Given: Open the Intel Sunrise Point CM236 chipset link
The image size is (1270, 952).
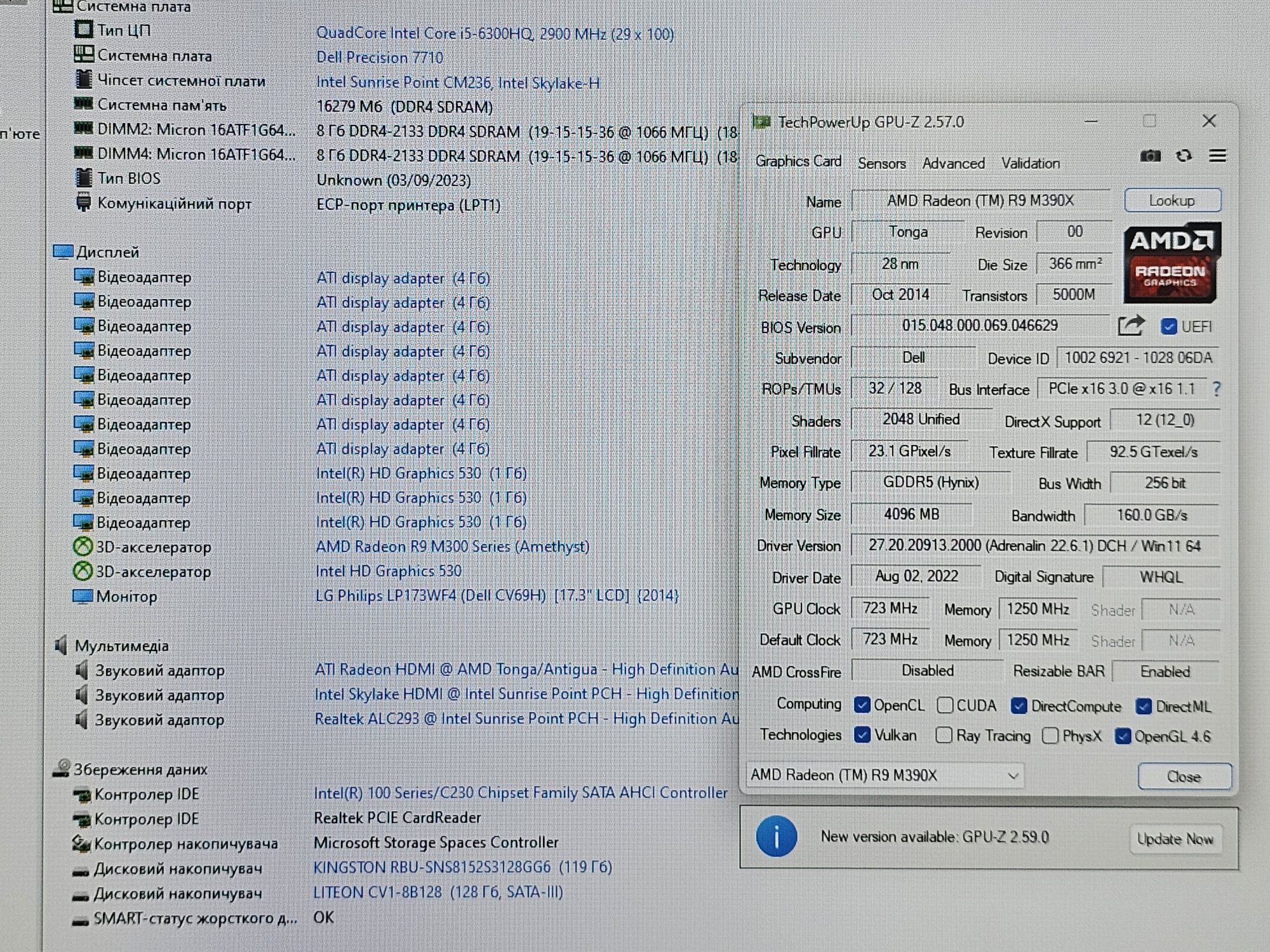Looking at the screenshot, I should (x=458, y=83).
